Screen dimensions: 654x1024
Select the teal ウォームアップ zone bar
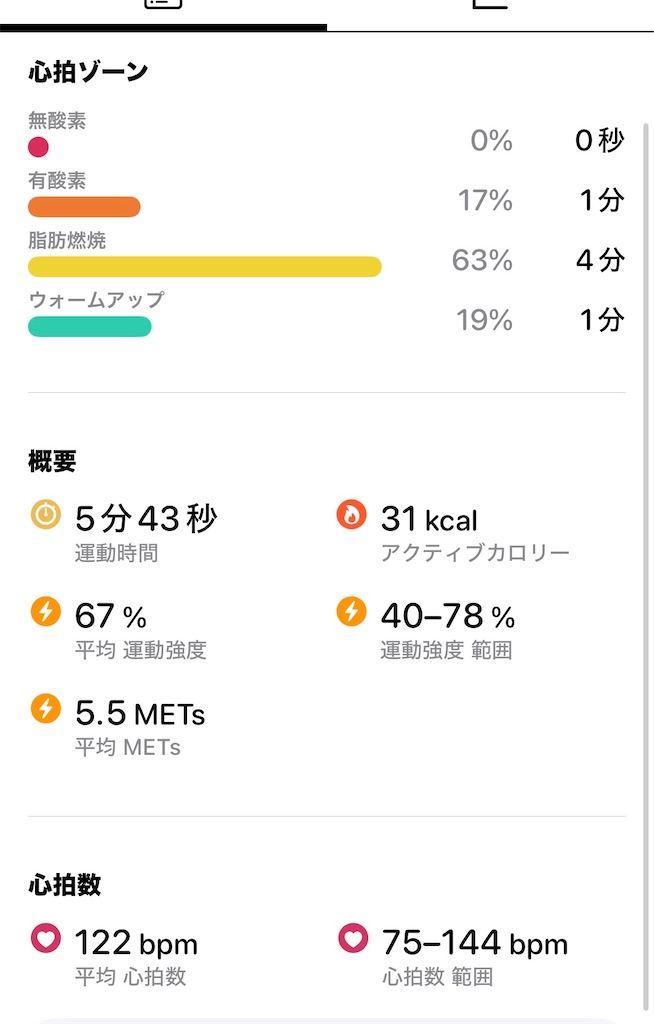pos(90,327)
